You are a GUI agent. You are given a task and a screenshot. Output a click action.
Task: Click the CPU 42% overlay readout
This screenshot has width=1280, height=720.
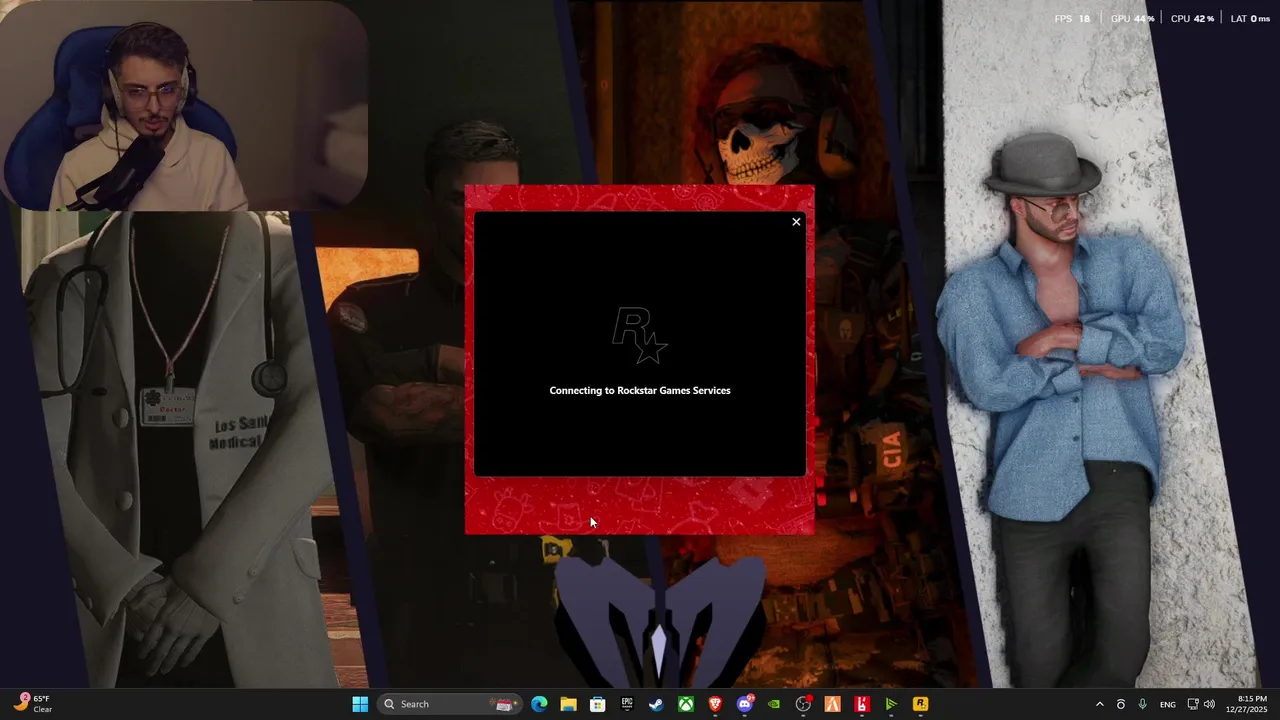click(x=1192, y=19)
